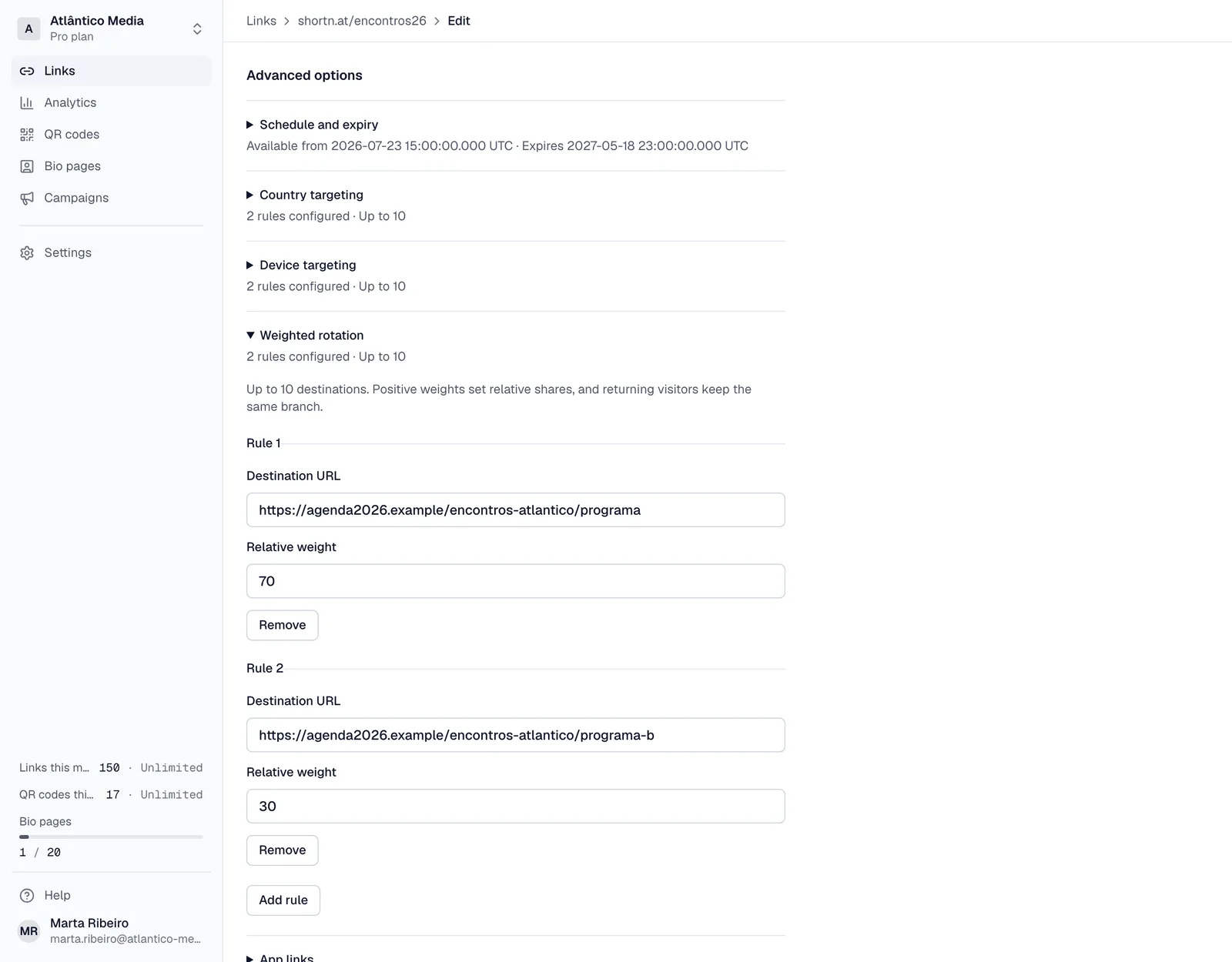
Task: Click the QR codes icon
Action: click(x=27, y=135)
